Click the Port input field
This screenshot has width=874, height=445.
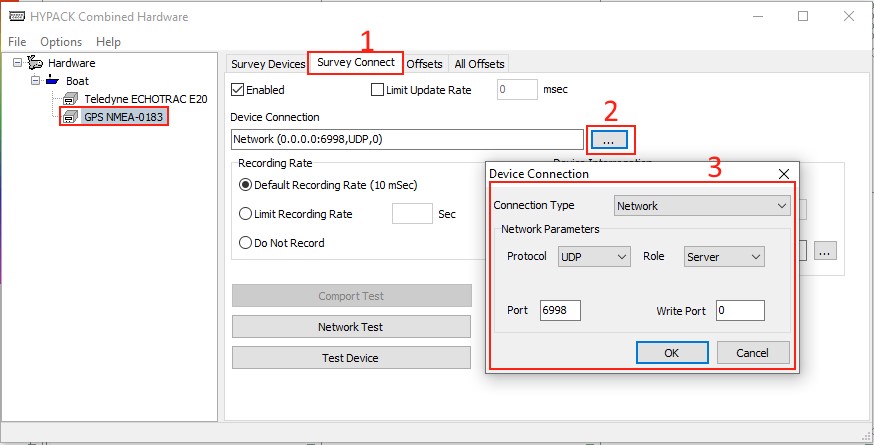pyautogui.click(x=560, y=311)
